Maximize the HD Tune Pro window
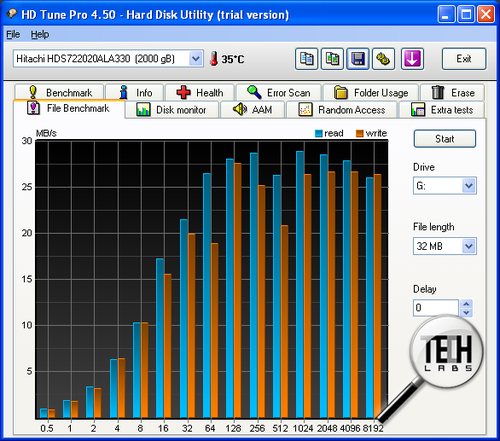Viewport: 500px width, 441px height. click(x=466, y=14)
